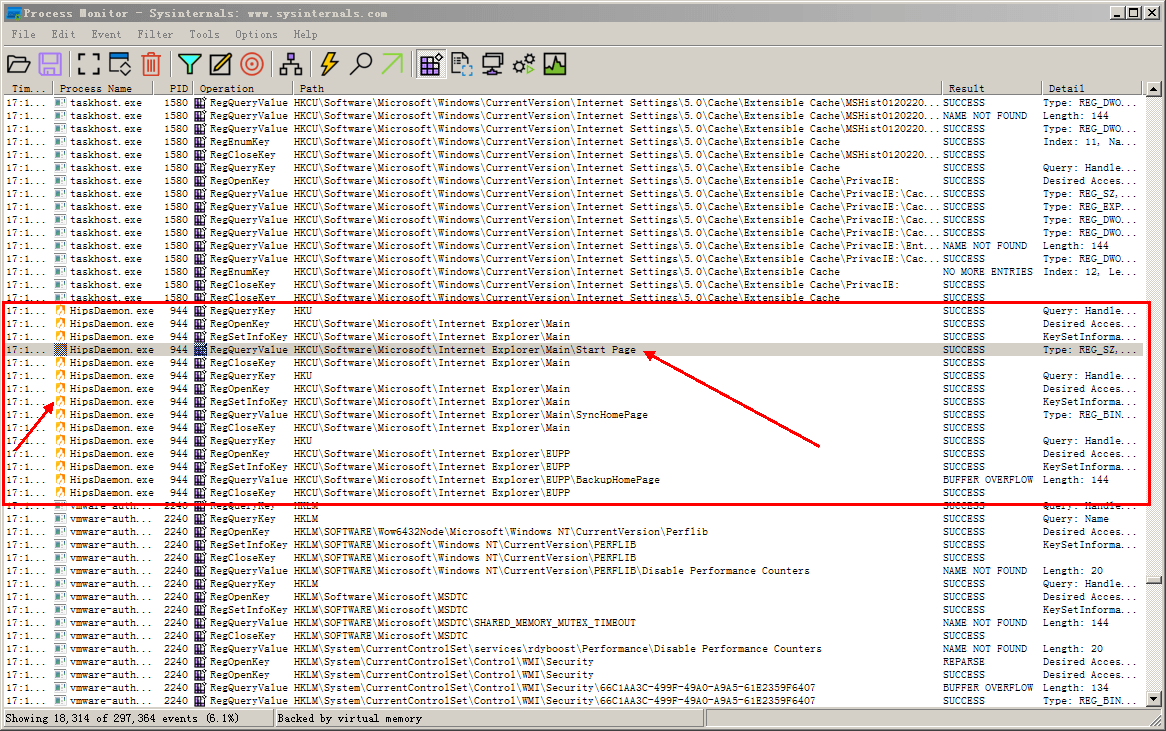1166x731 pixels.
Task: Open the Highlight pencil icon
Action: [220, 65]
